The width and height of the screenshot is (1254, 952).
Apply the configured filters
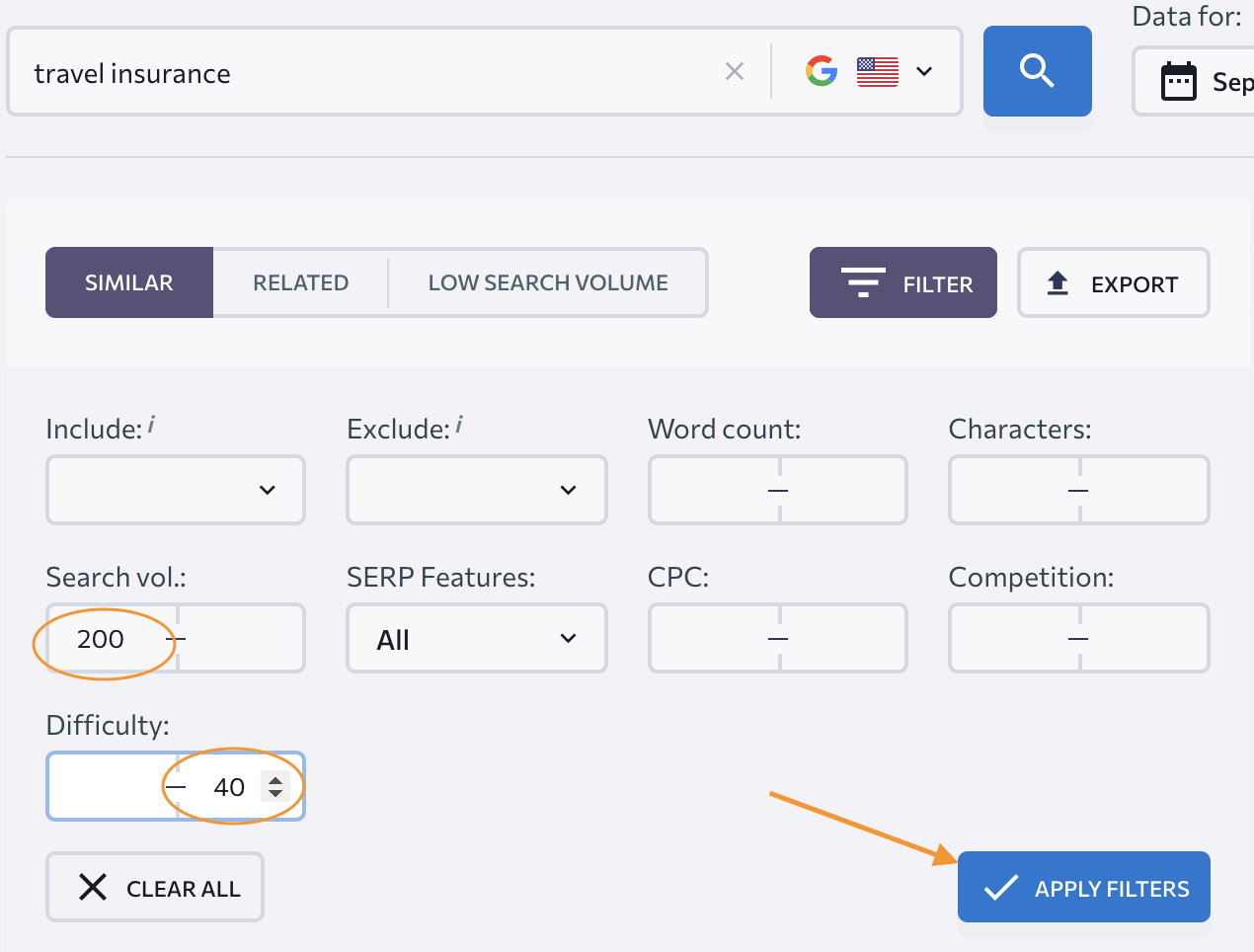1083,887
